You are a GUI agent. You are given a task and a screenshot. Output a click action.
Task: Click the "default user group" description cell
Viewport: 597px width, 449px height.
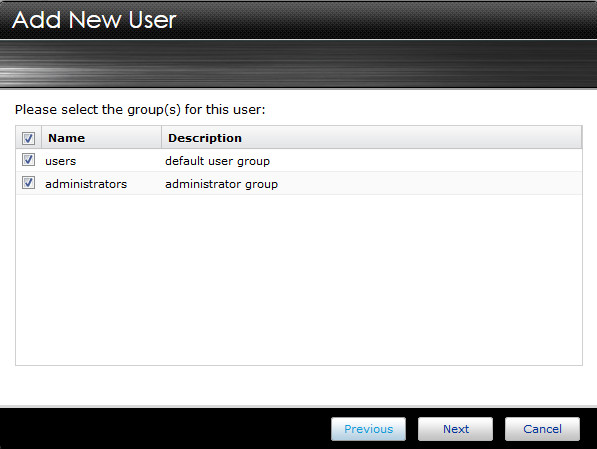[x=217, y=161]
